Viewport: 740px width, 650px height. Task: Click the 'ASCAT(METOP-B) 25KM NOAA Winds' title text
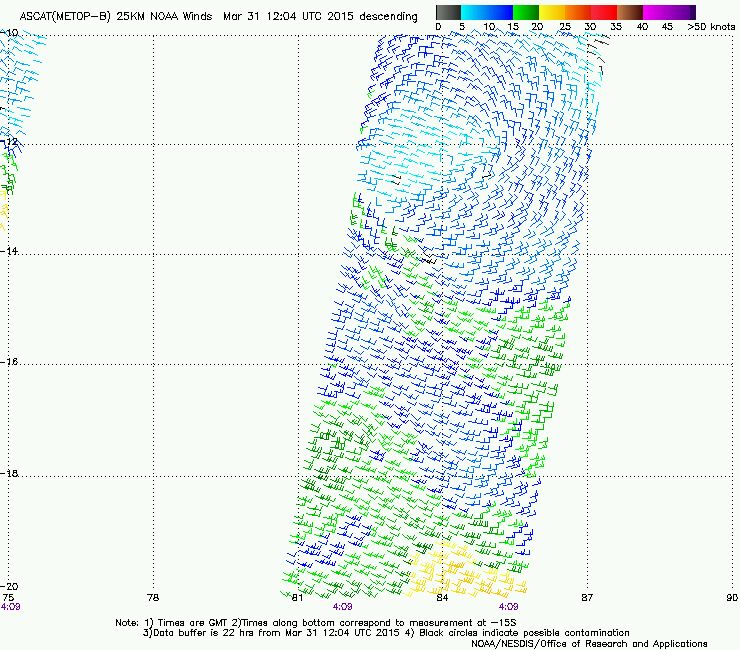[116, 17]
